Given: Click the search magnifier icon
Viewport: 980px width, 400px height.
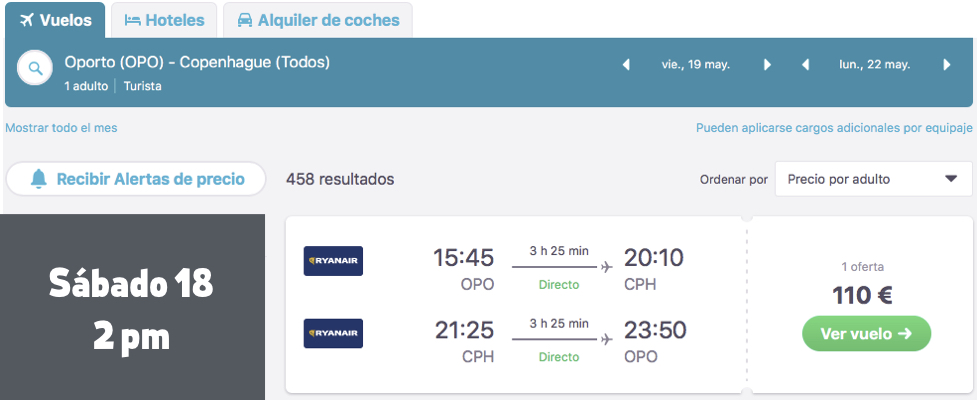Looking at the screenshot, I should pos(35,68).
